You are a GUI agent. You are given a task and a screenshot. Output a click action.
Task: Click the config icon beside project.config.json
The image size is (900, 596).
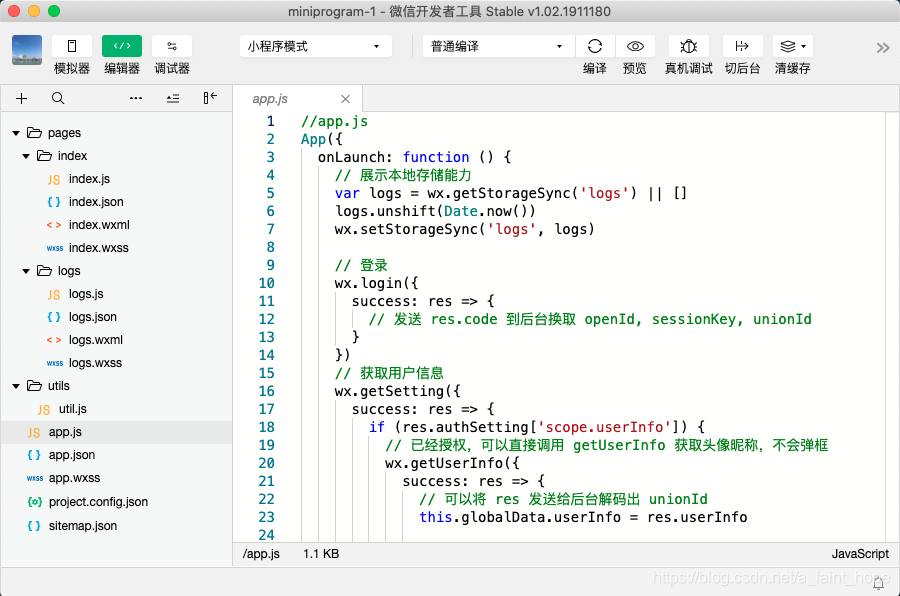pos(34,502)
